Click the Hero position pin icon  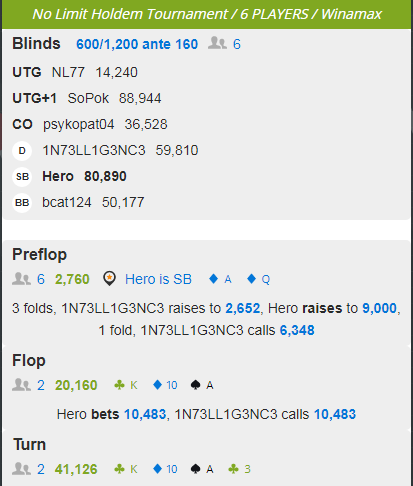109,279
